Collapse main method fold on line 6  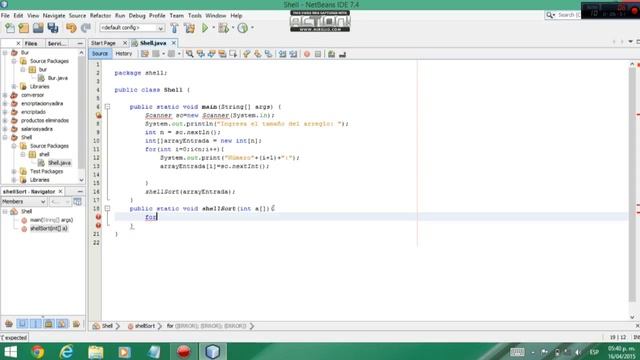[x=107, y=107]
